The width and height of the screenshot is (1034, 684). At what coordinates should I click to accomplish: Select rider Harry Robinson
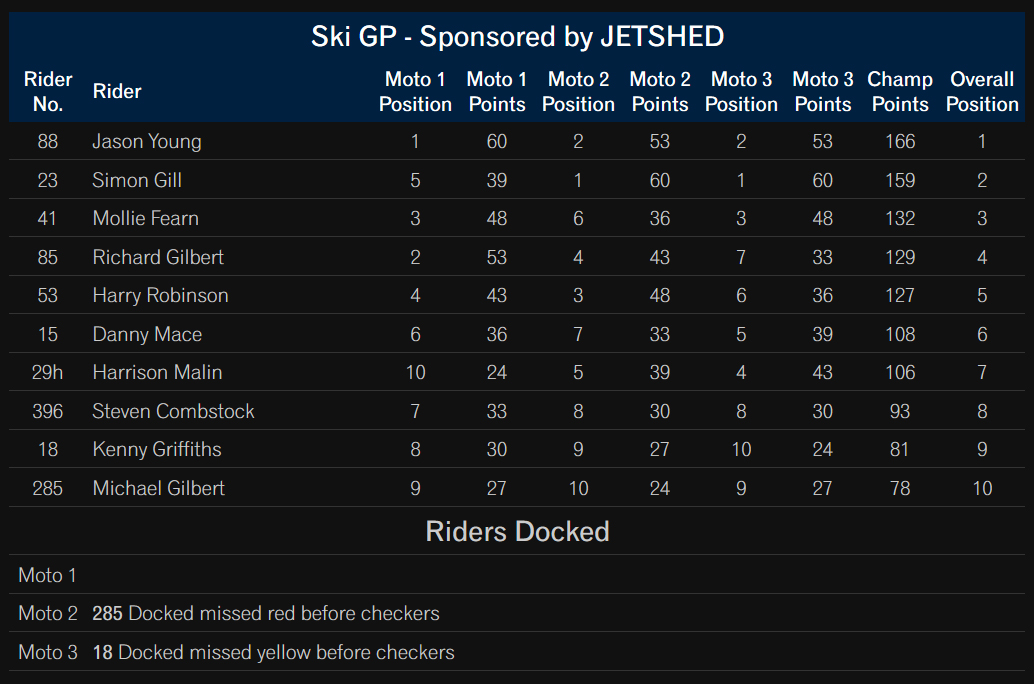point(160,295)
